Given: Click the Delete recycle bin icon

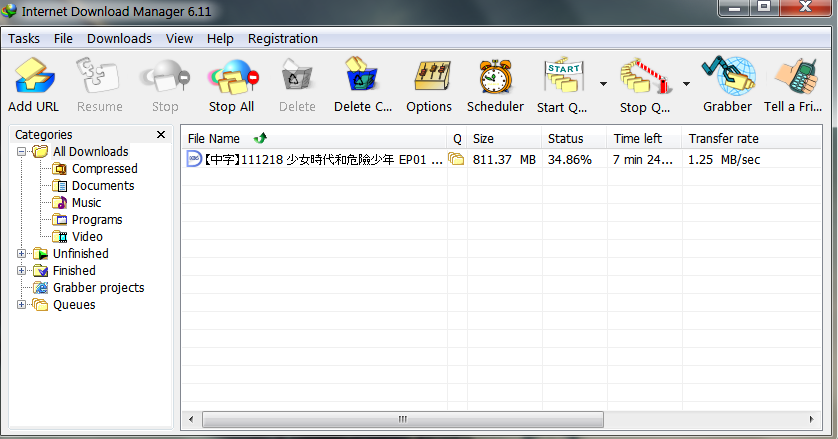Looking at the screenshot, I should point(297,76).
